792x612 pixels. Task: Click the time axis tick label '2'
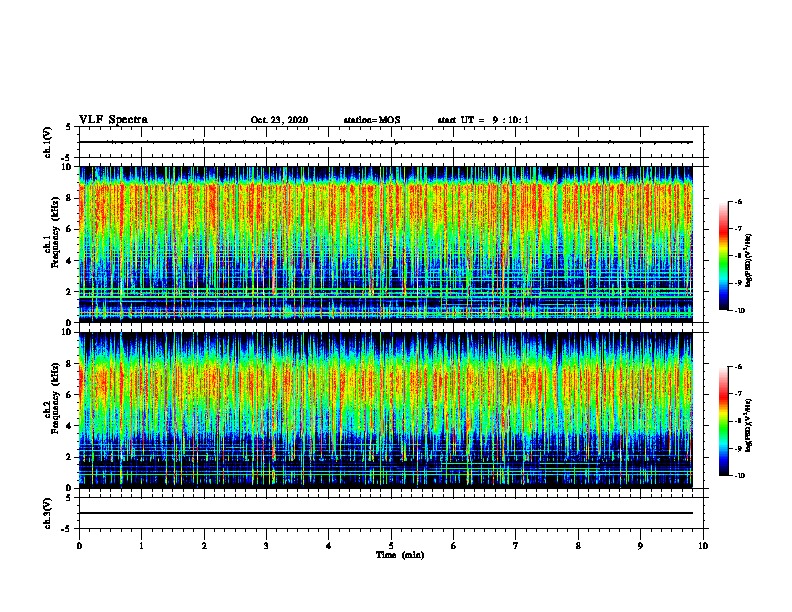click(204, 546)
